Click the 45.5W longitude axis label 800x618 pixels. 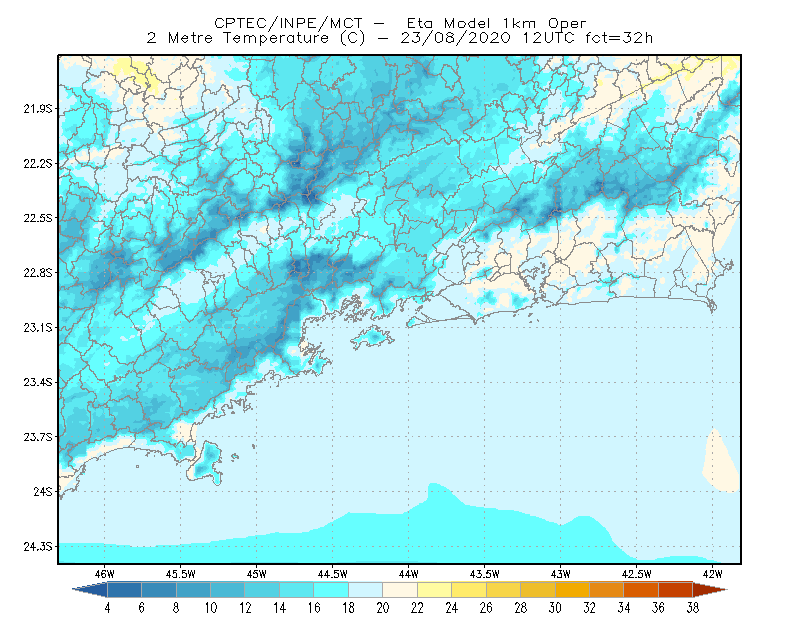click(180, 574)
